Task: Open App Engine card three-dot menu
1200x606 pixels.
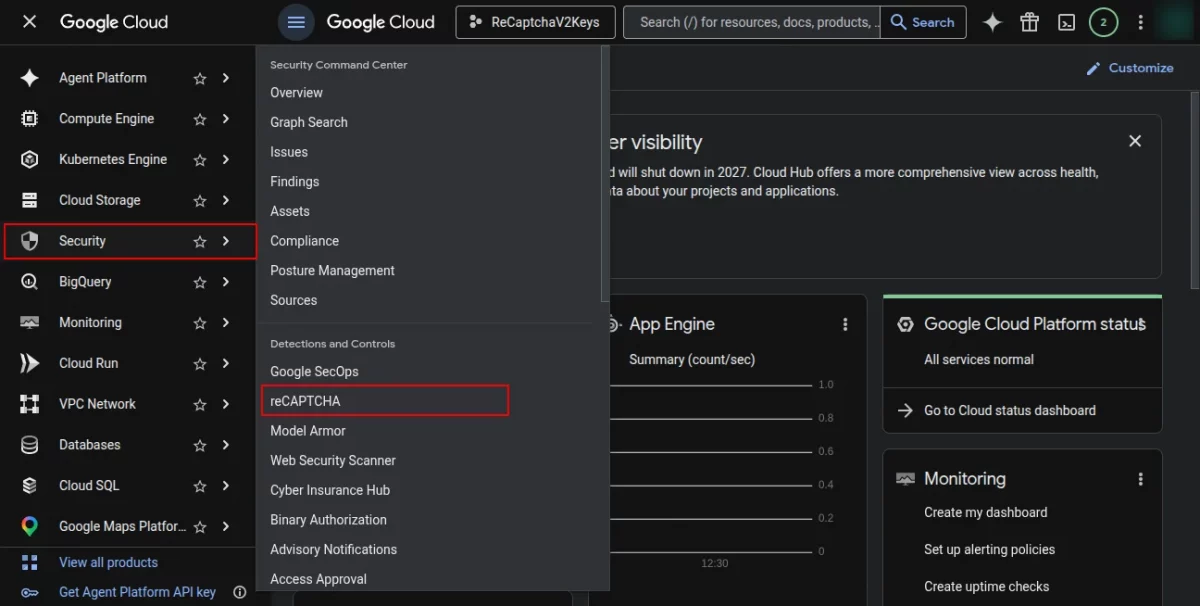Action: 845,324
